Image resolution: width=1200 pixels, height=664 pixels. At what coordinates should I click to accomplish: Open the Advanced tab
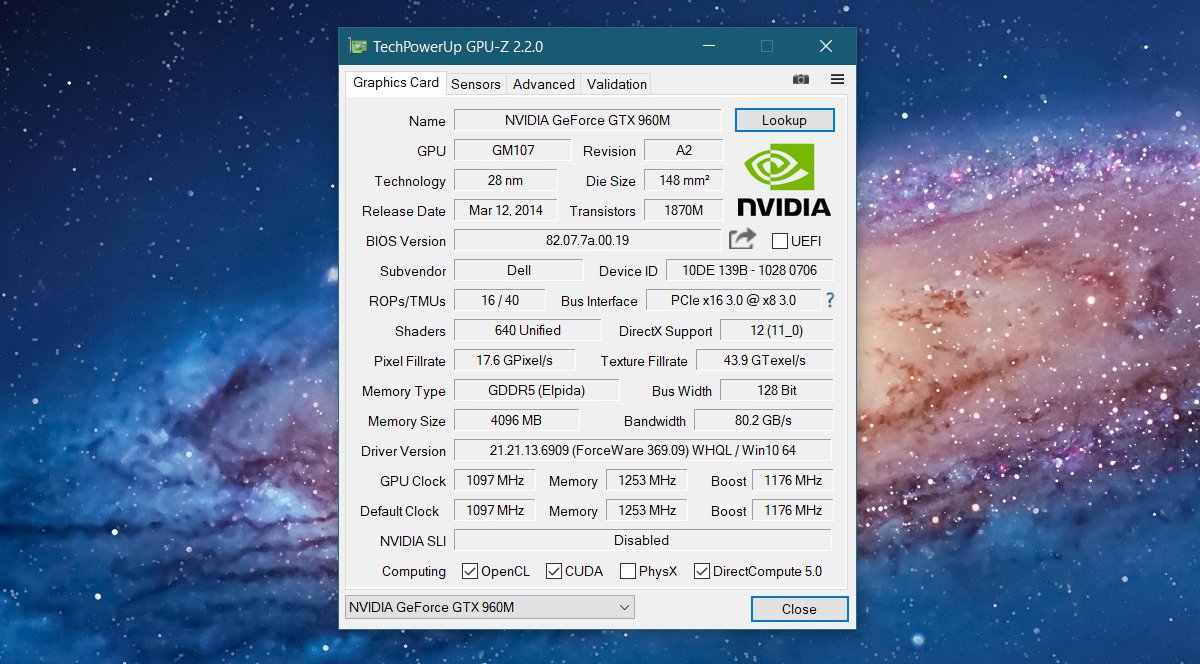tap(544, 84)
